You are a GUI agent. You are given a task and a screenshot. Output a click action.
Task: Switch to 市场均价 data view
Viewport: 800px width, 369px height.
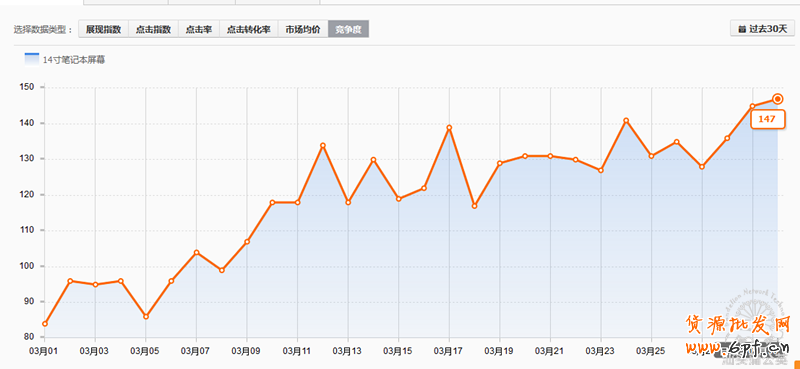click(303, 29)
